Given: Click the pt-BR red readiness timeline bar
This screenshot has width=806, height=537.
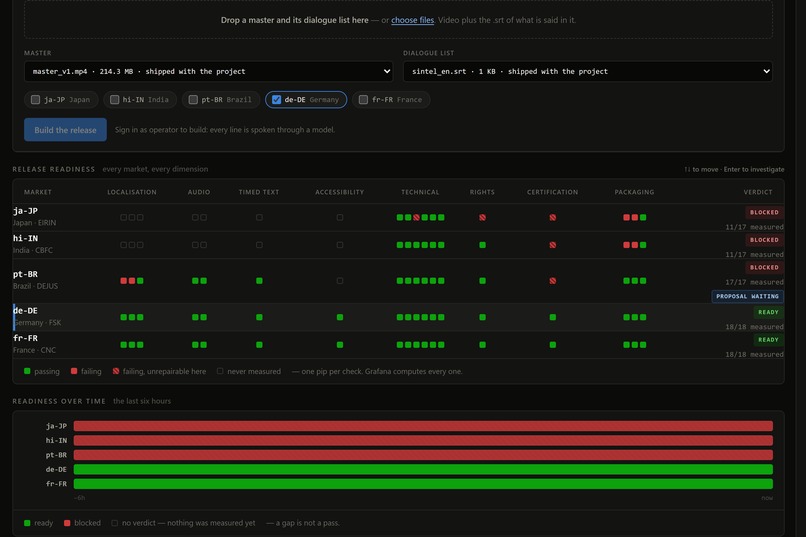Looking at the screenshot, I should click(423, 455).
